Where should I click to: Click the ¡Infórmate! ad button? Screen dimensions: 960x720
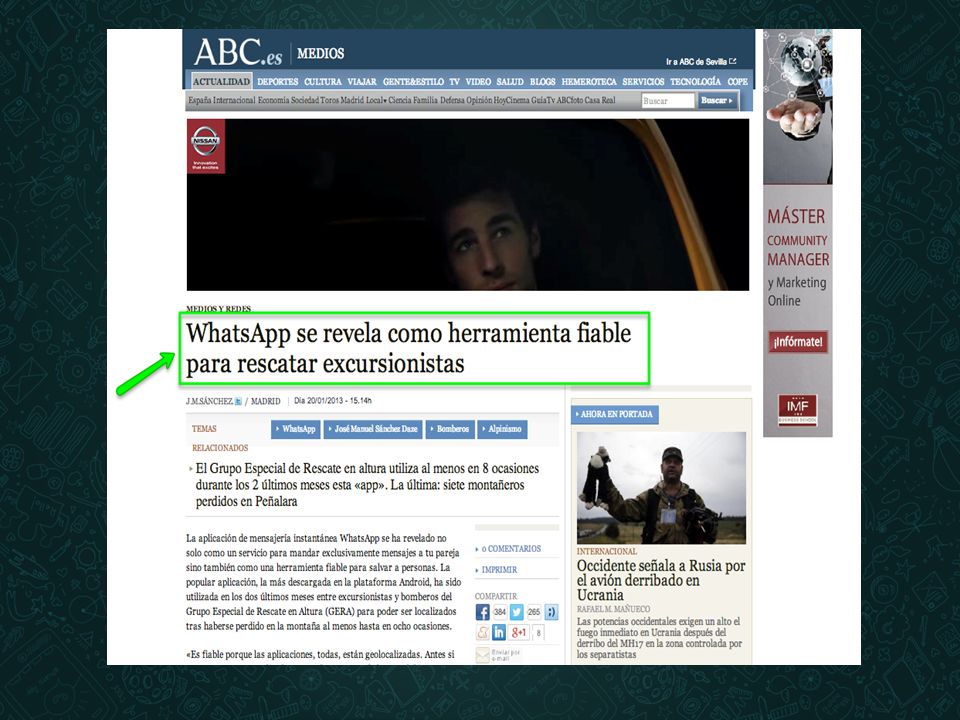[798, 342]
